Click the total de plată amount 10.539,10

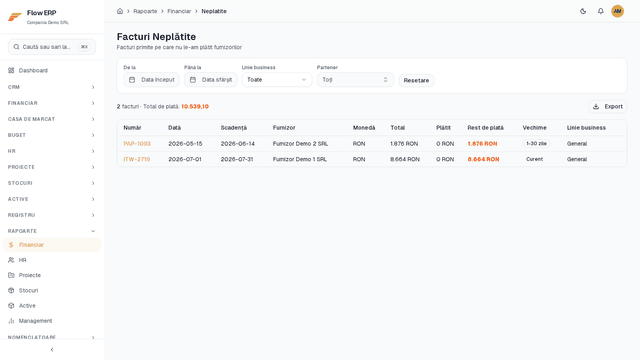(195, 107)
